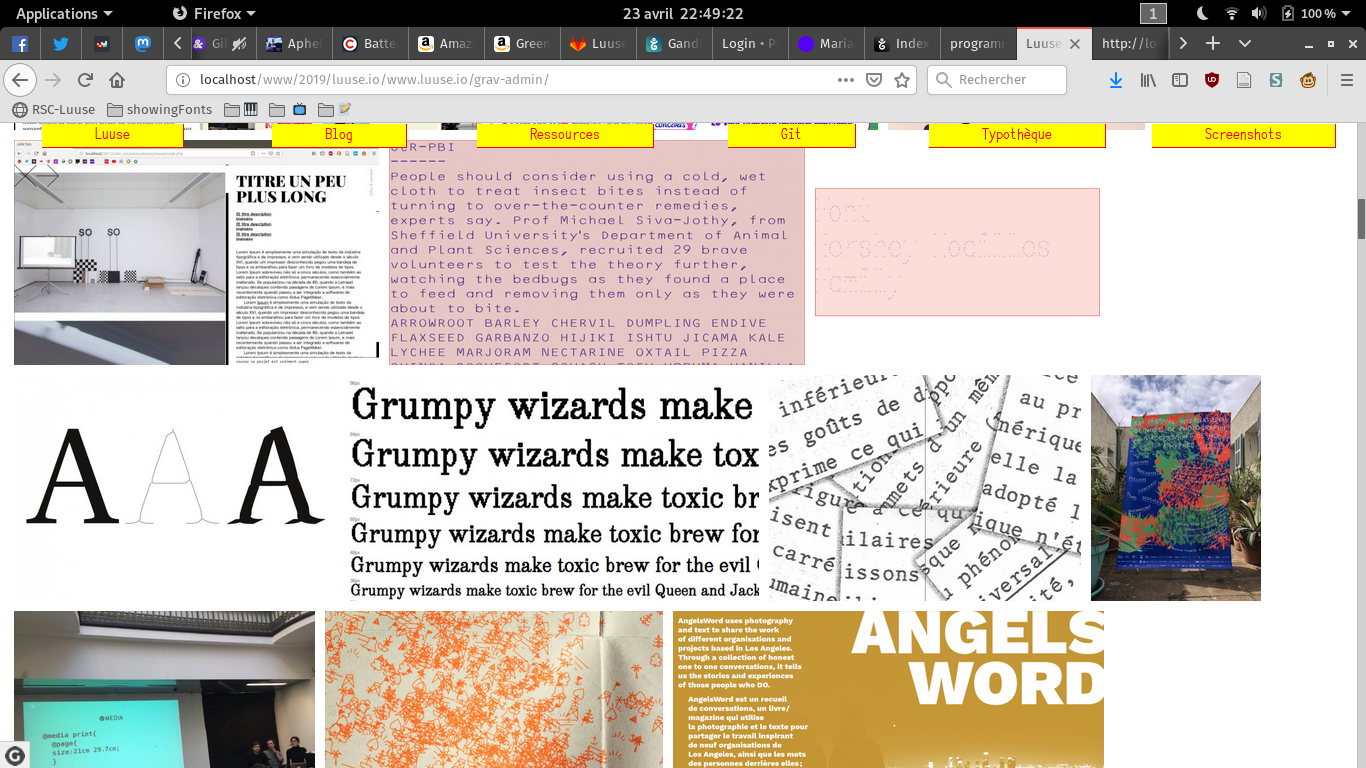Show the sidebar with the sidebar icon
Viewport: 1366px width, 768px height.
(x=1180, y=80)
